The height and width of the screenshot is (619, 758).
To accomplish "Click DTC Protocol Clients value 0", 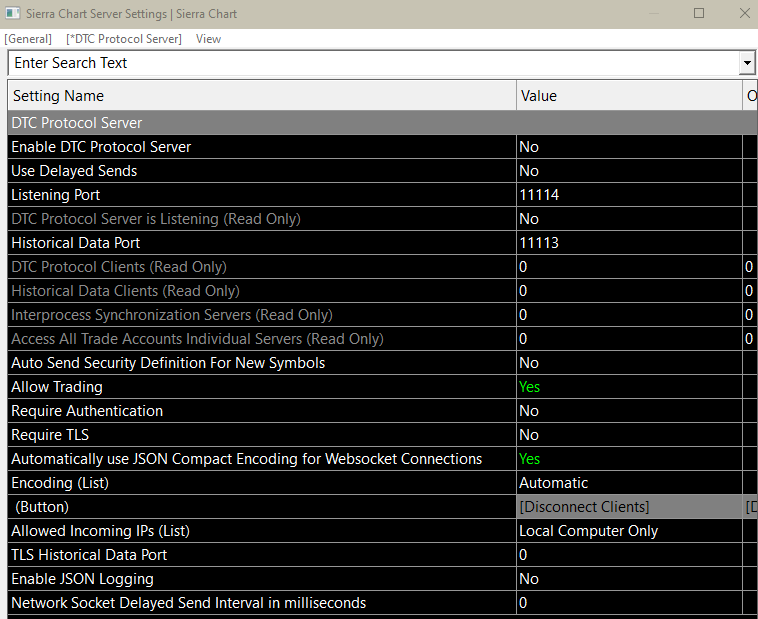I will (x=629, y=267).
